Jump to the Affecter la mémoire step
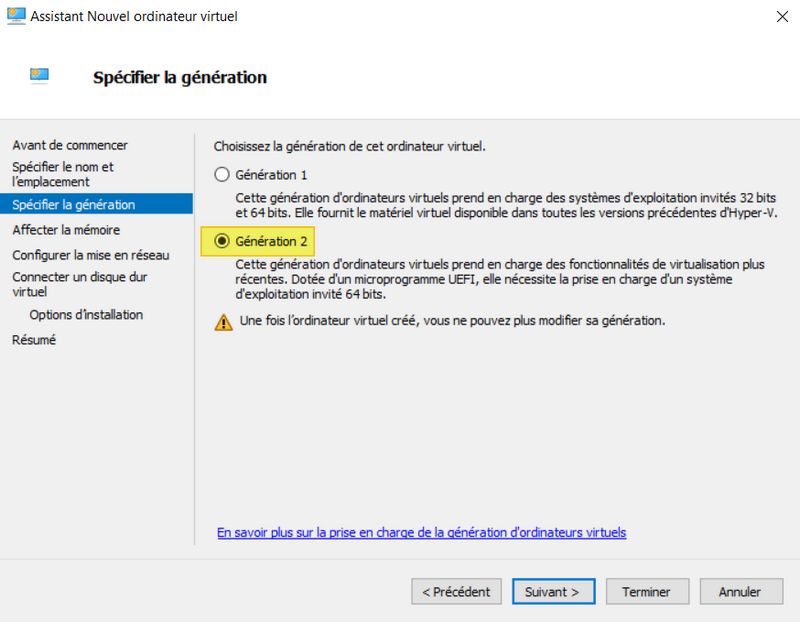 point(66,230)
